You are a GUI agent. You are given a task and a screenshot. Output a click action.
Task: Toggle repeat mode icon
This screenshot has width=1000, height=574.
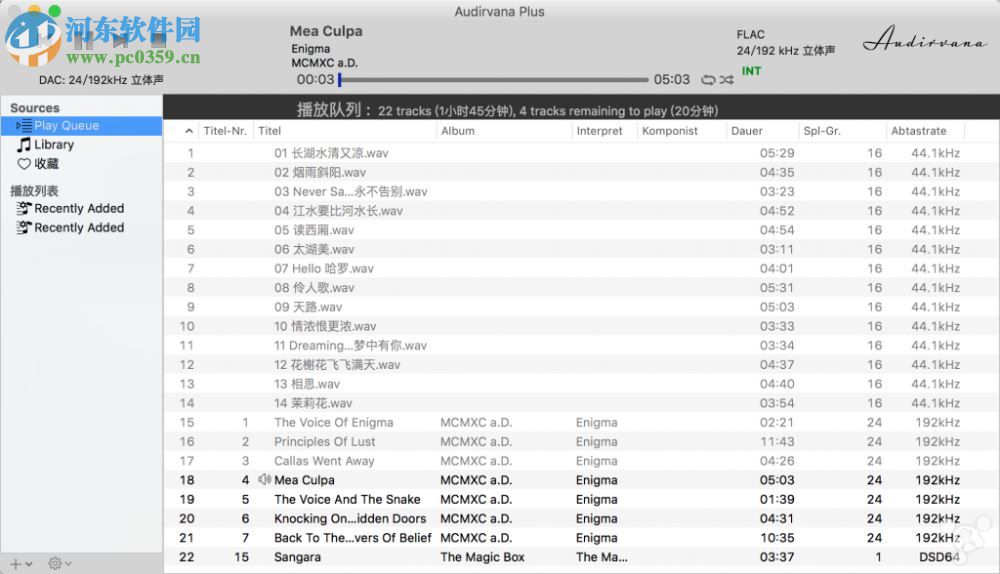(708, 80)
